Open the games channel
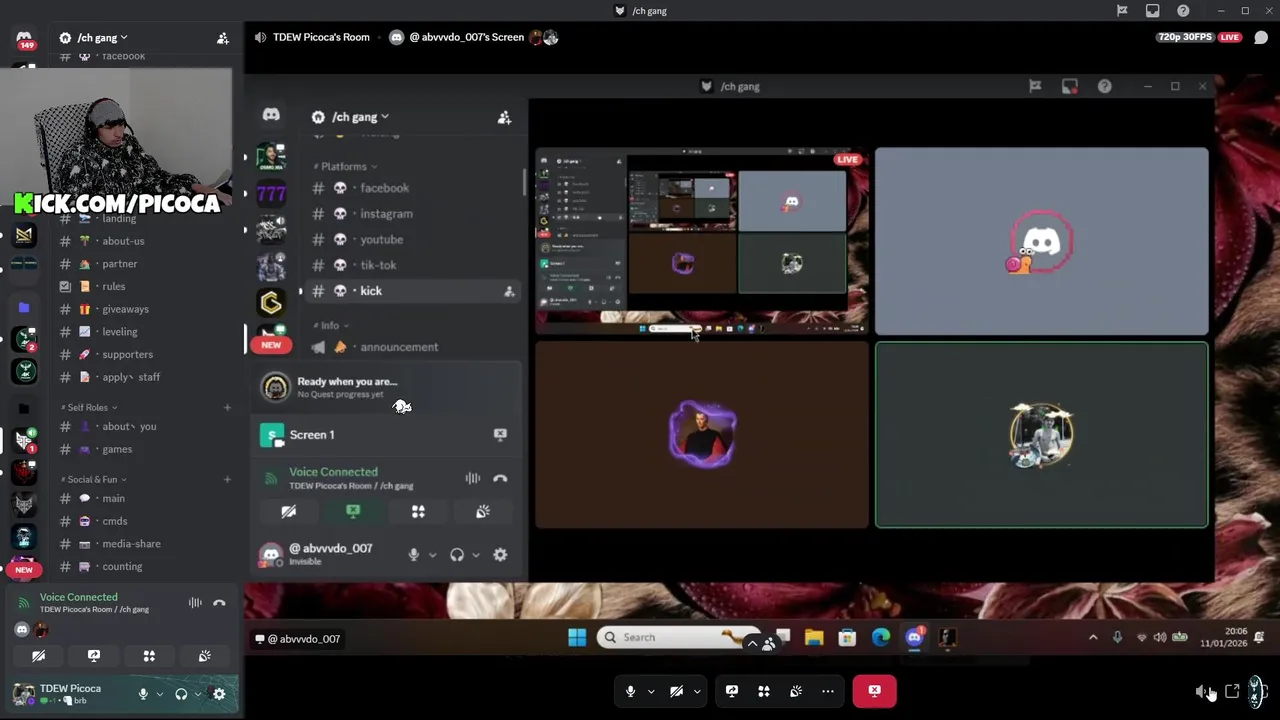 (117, 449)
